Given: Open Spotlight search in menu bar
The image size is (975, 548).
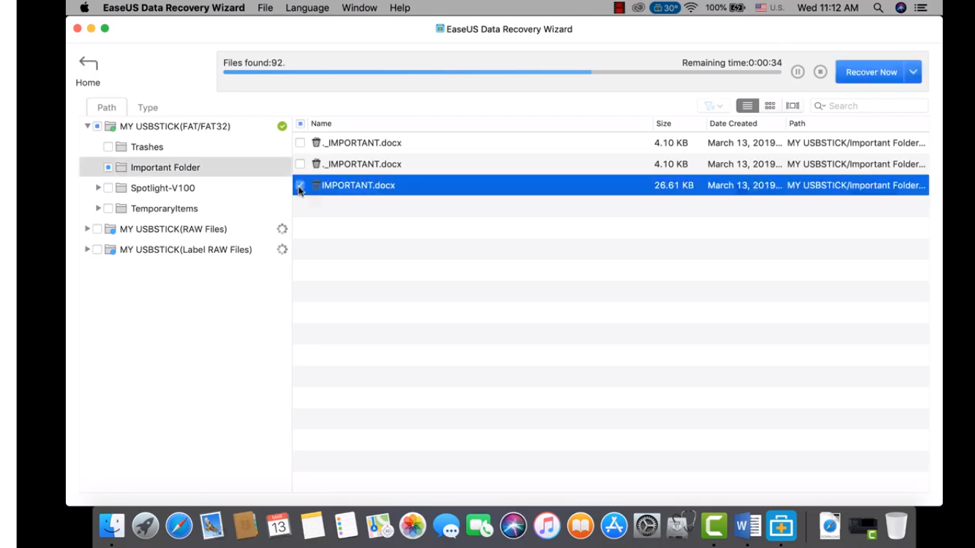Looking at the screenshot, I should click(x=878, y=8).
